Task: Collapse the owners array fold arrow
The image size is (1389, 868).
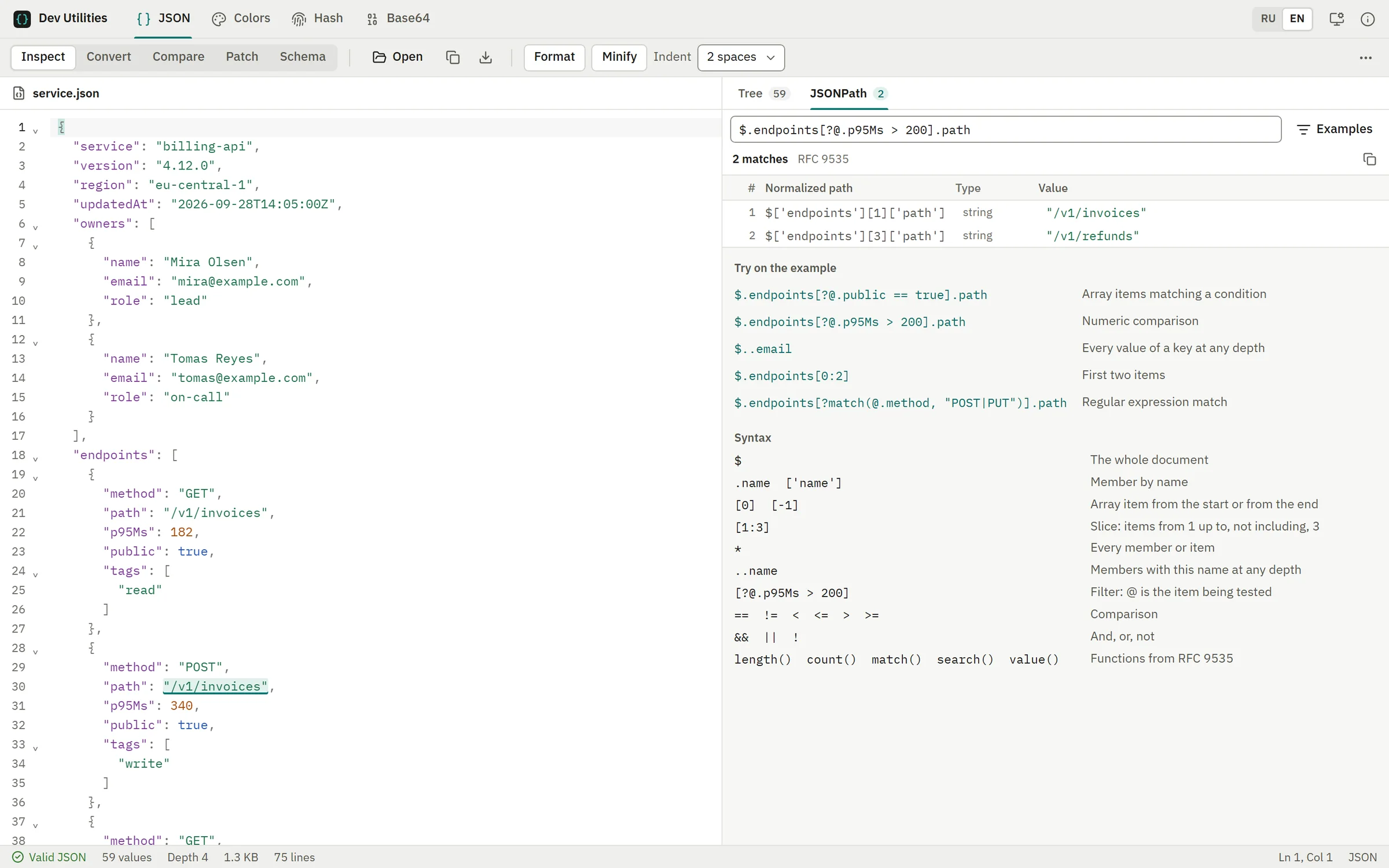Action: tap(35, 227)
